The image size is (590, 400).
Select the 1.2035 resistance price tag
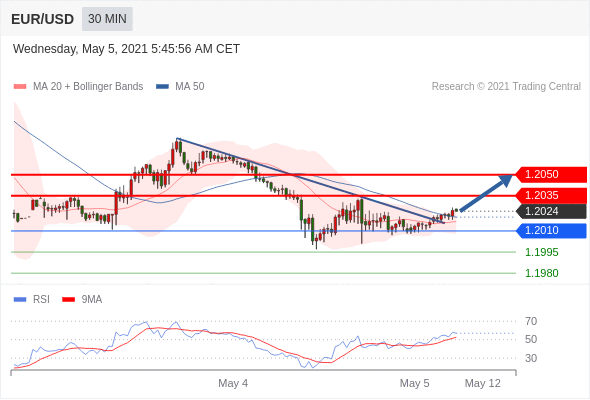click(551, 195)
